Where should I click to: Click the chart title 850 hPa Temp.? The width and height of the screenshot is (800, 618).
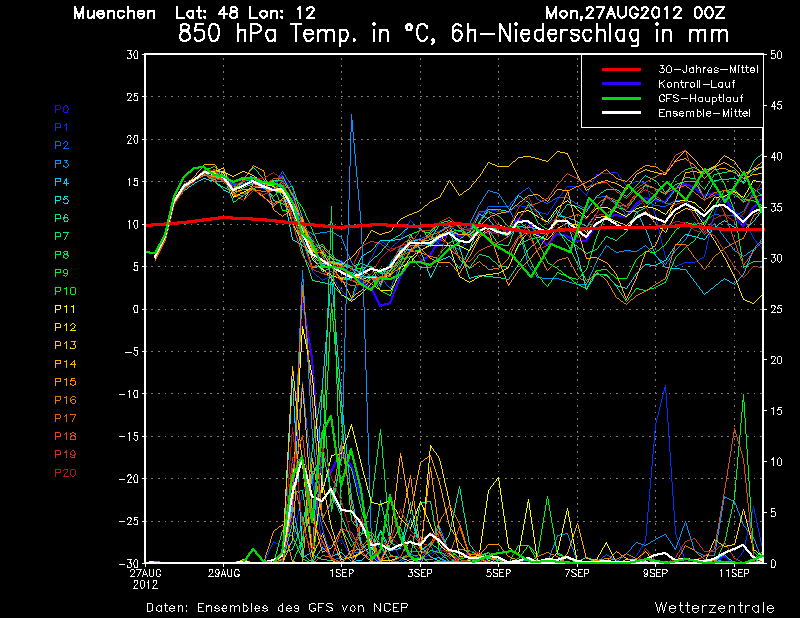point(453,34)
